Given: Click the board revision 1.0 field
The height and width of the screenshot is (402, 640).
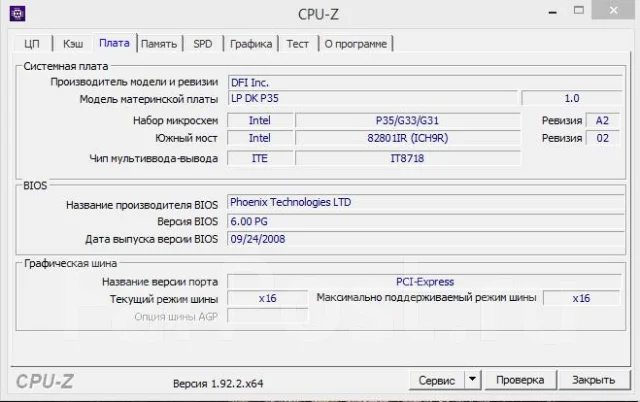Looking at the screenshot, I should point(572,98).
